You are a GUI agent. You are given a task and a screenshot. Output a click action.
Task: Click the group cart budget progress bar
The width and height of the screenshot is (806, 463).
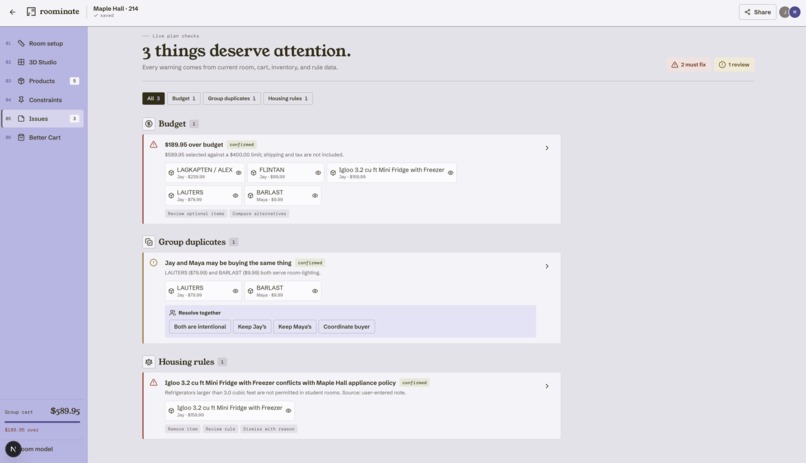(x=42, y=422)
